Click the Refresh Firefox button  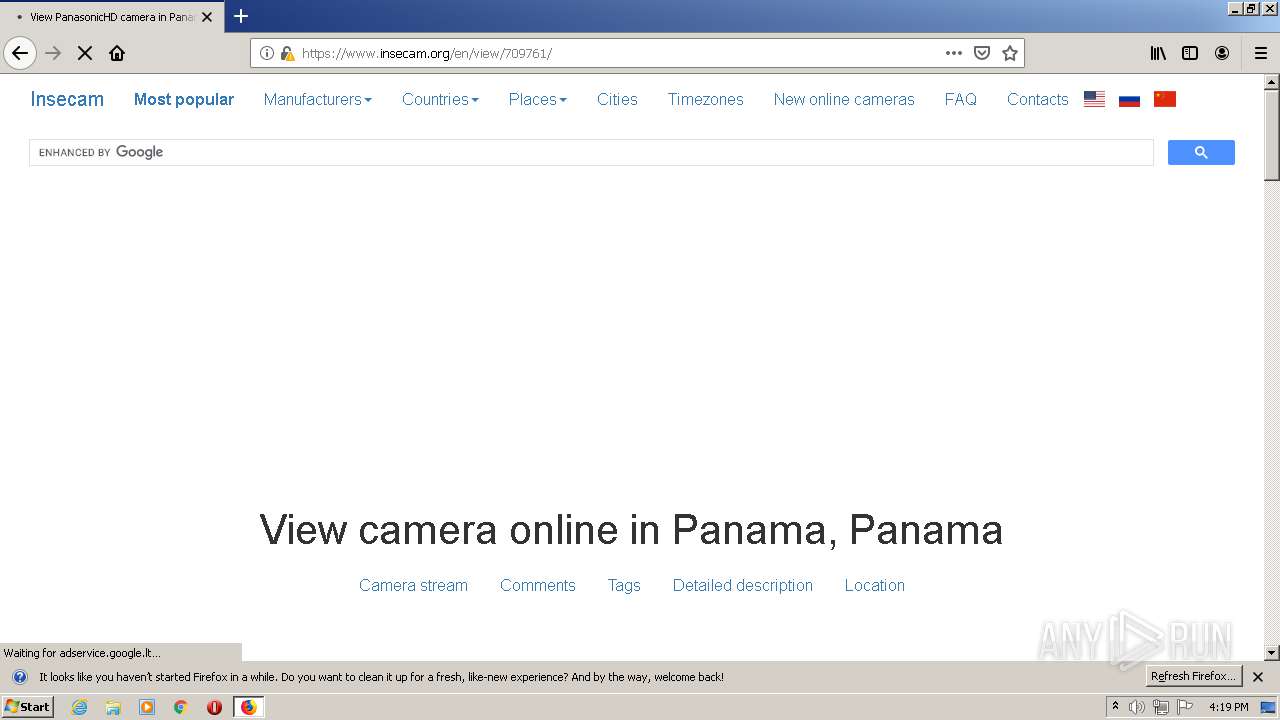coord(1193,676)
